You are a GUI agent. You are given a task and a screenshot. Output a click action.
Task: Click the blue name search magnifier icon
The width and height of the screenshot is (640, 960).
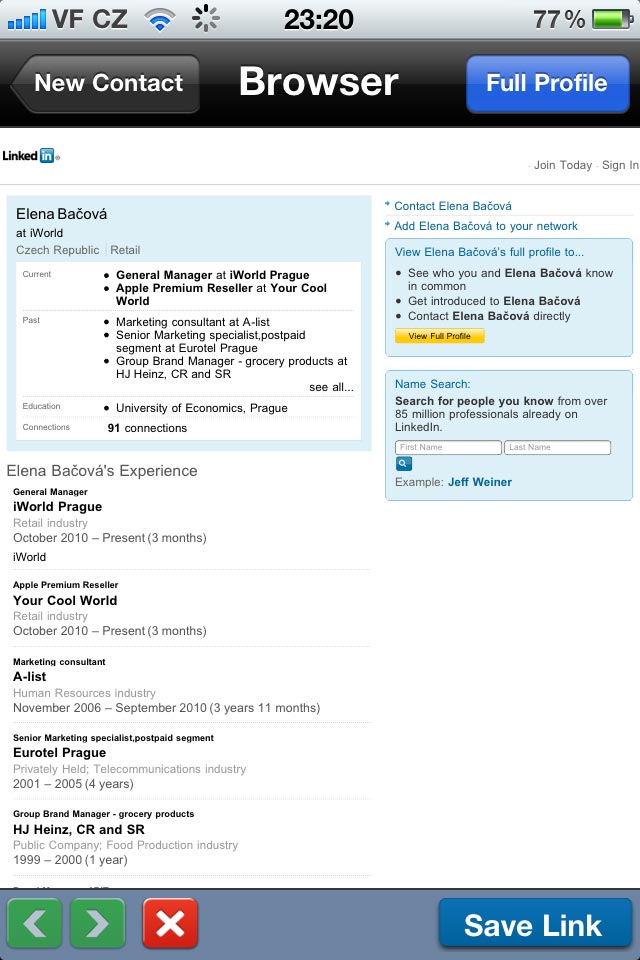[404, 463]
